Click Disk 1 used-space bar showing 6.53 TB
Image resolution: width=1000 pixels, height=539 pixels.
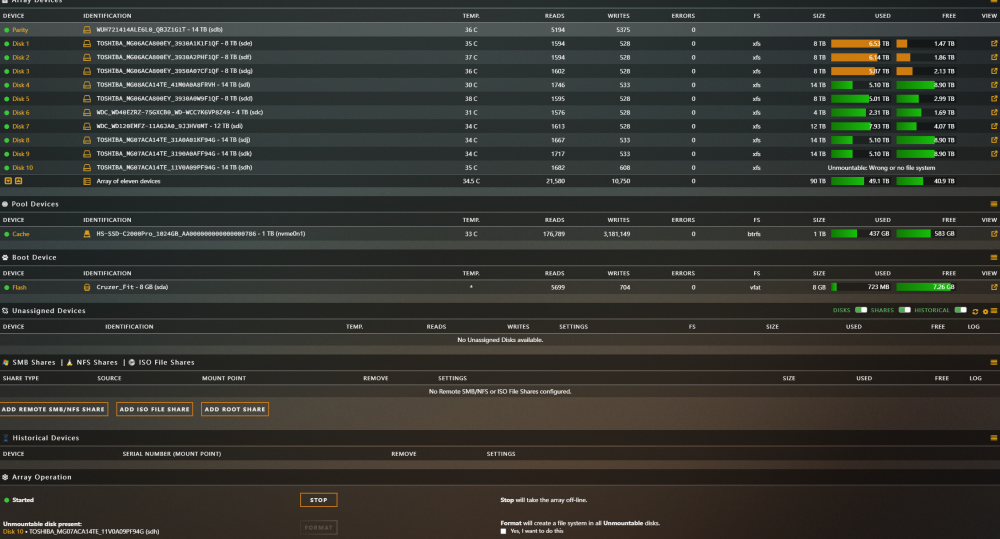(x=860, y=44)
